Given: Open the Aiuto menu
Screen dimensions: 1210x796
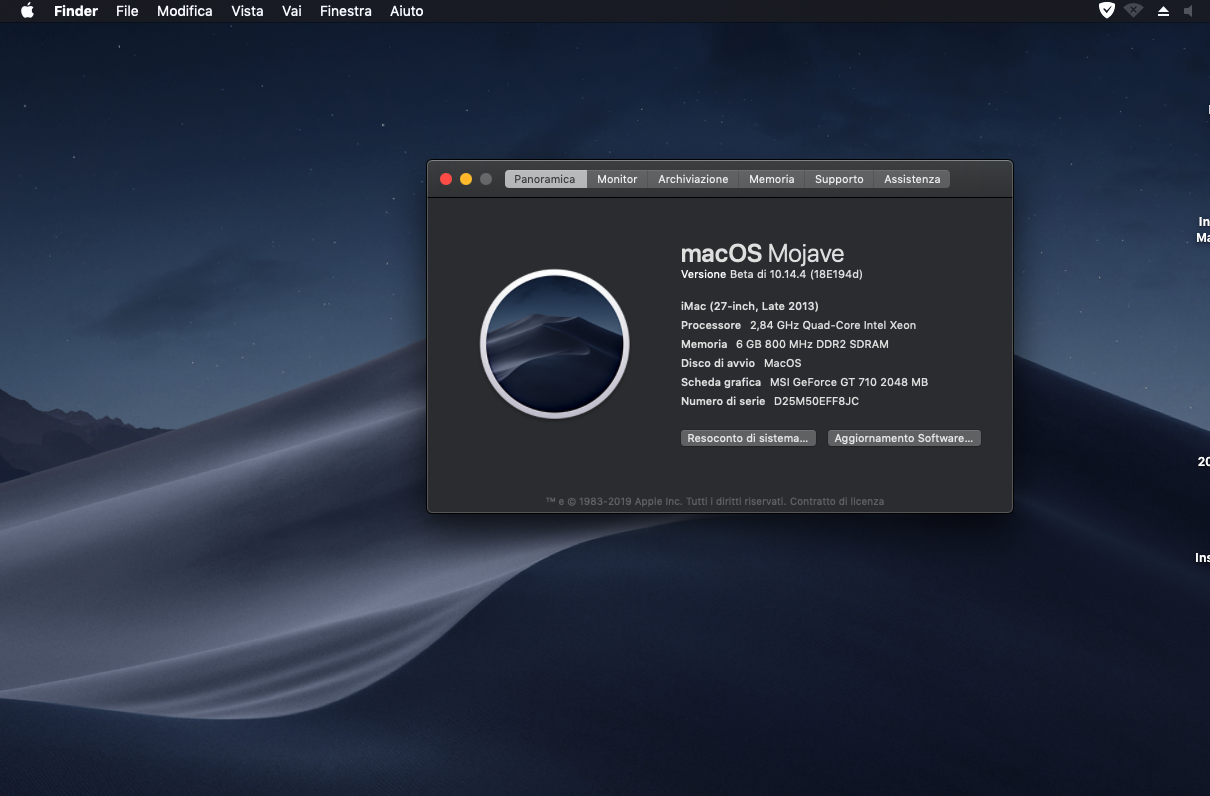Looking at the screenshot, I should click(x=407, y=11).
